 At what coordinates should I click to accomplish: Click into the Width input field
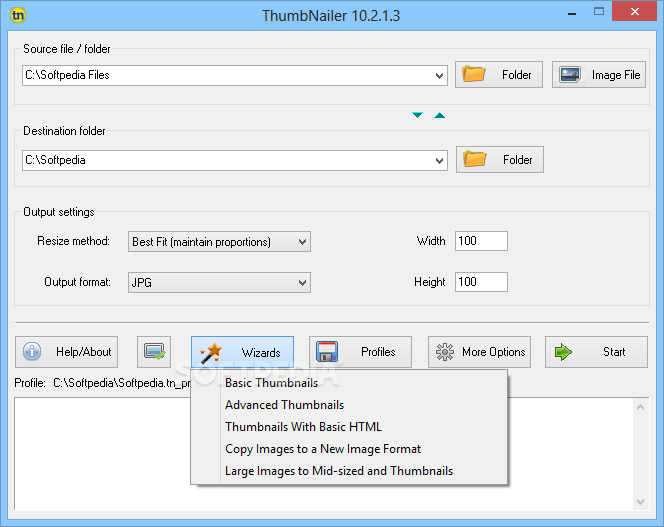(481, 241)
